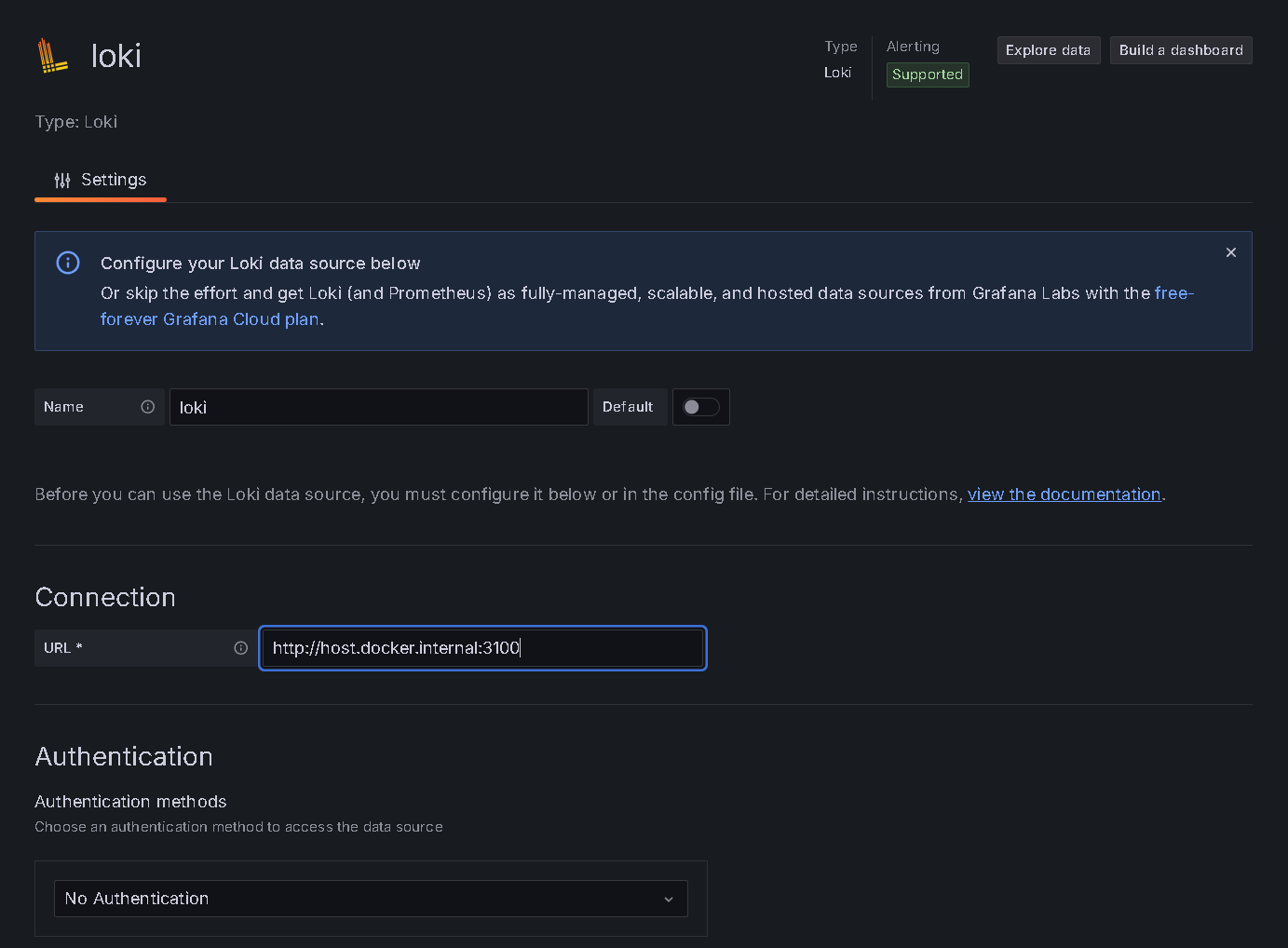Open the Settings tab
This screenshot has height=948, width=1288.
(101, 180)
